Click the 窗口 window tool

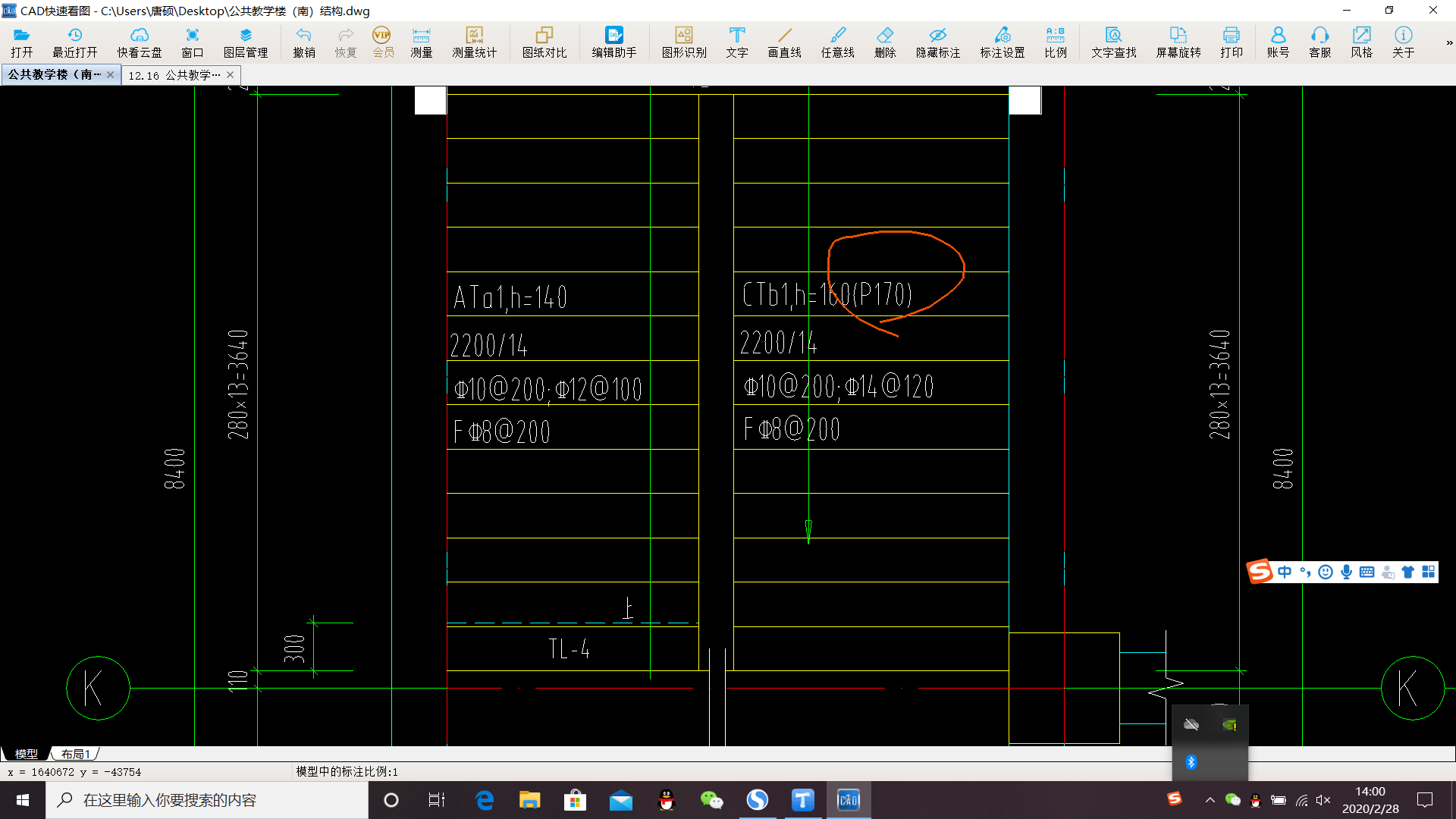click(x=193, y=42)
